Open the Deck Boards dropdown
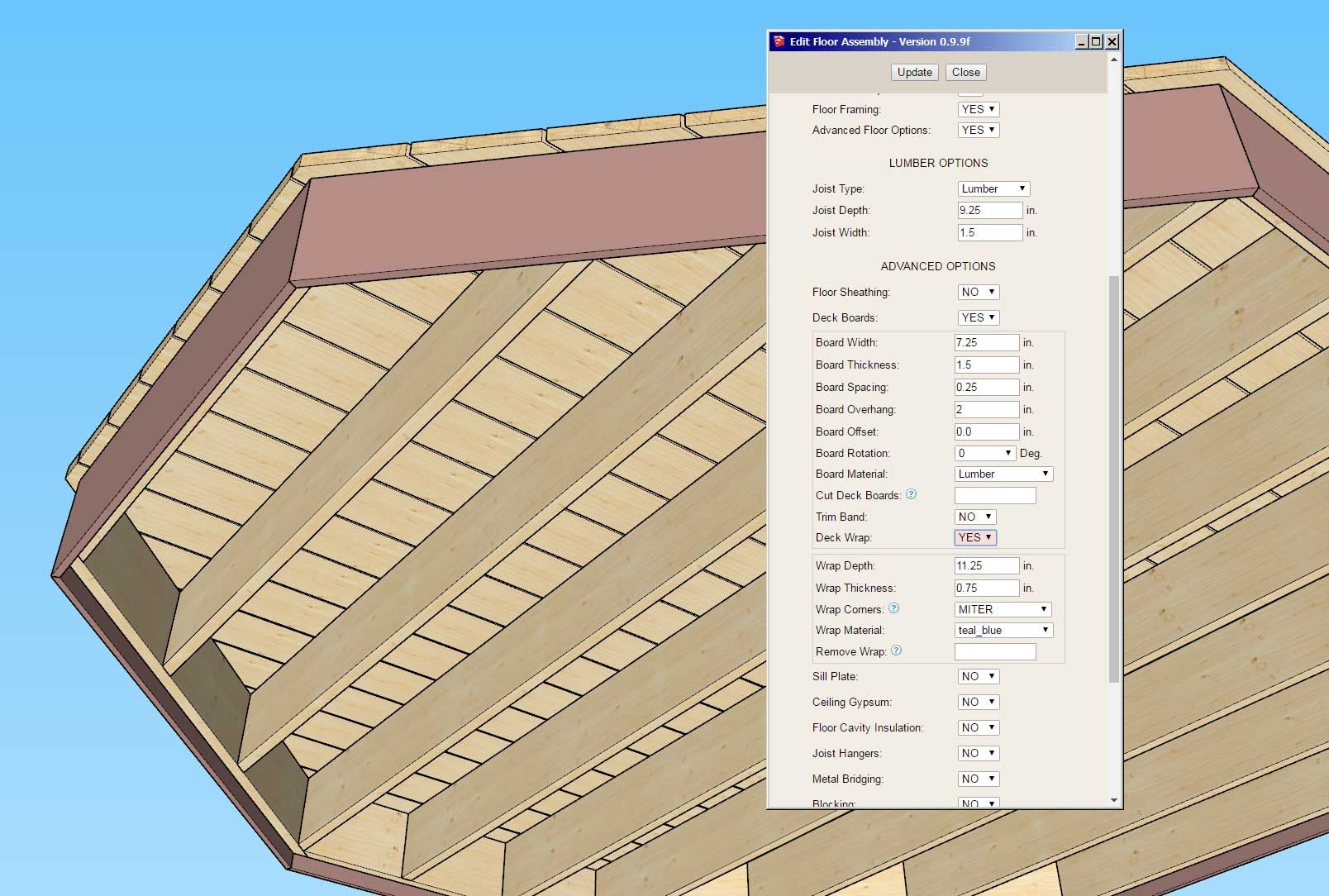1329x896 pixels. (979, 317)
